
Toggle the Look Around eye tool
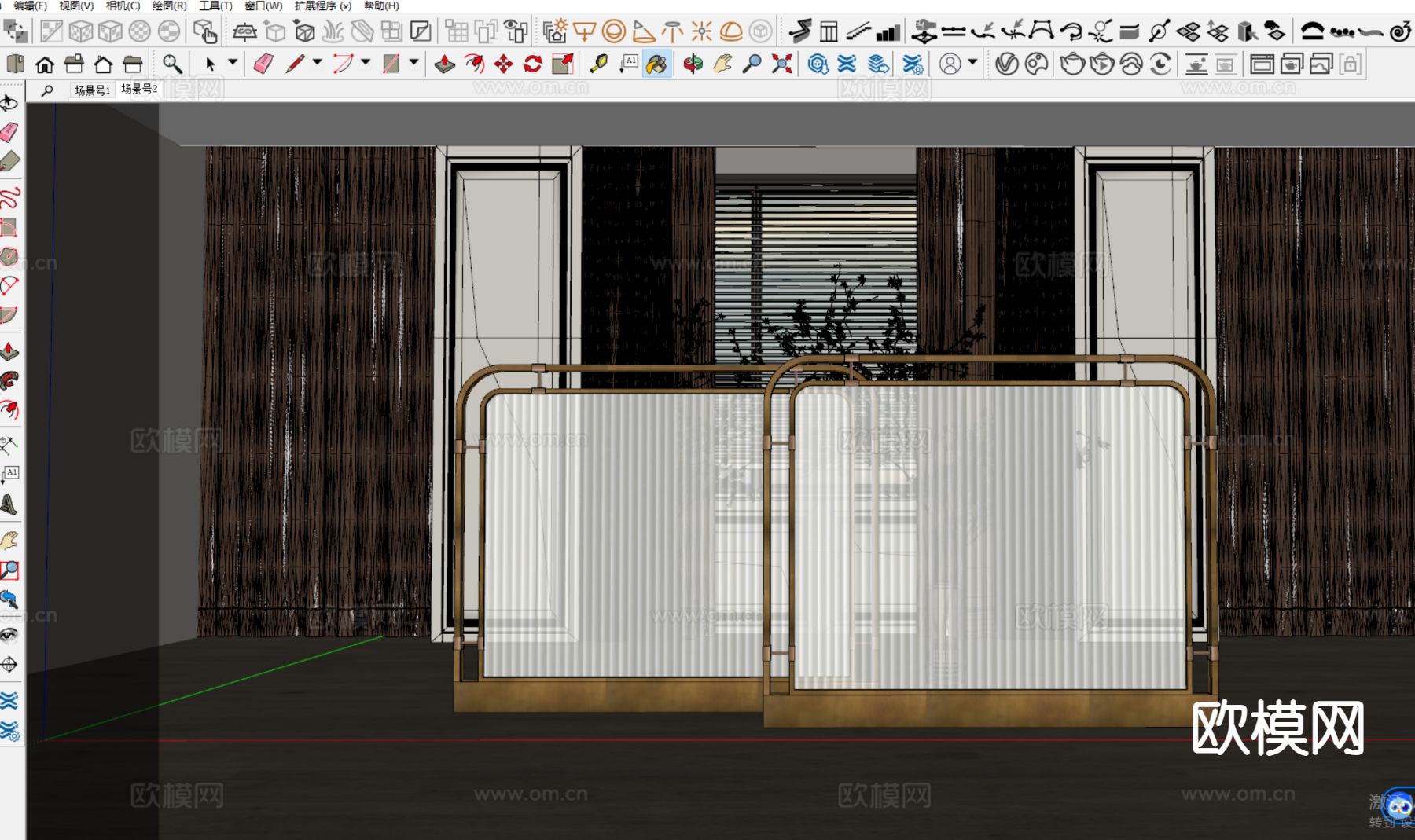9,635
